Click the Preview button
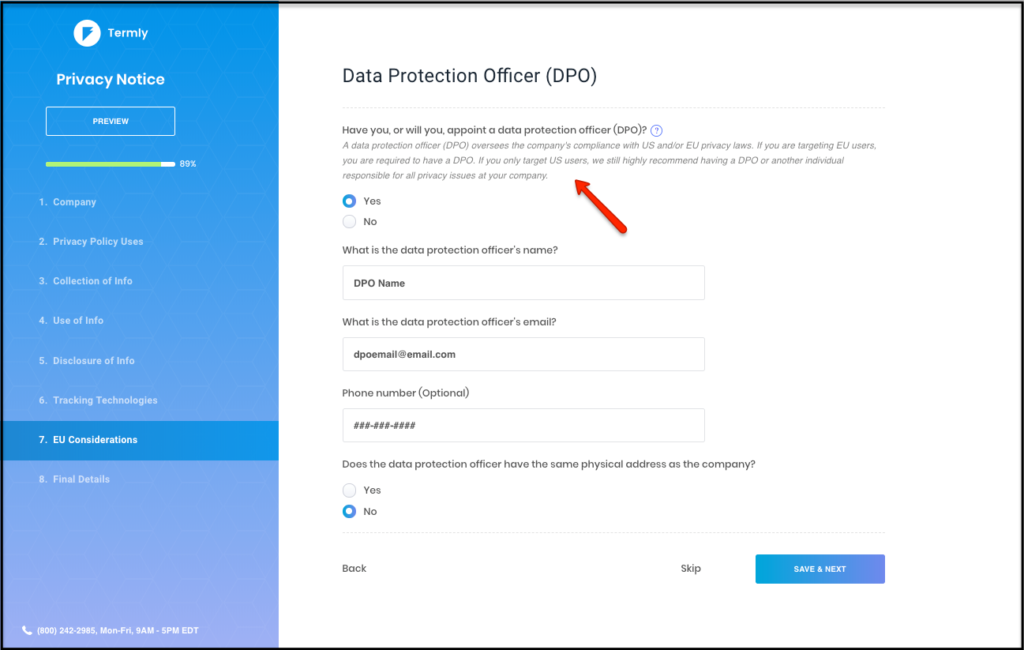This screenshot has width=1024, height=650. click(x=110, y=121)
